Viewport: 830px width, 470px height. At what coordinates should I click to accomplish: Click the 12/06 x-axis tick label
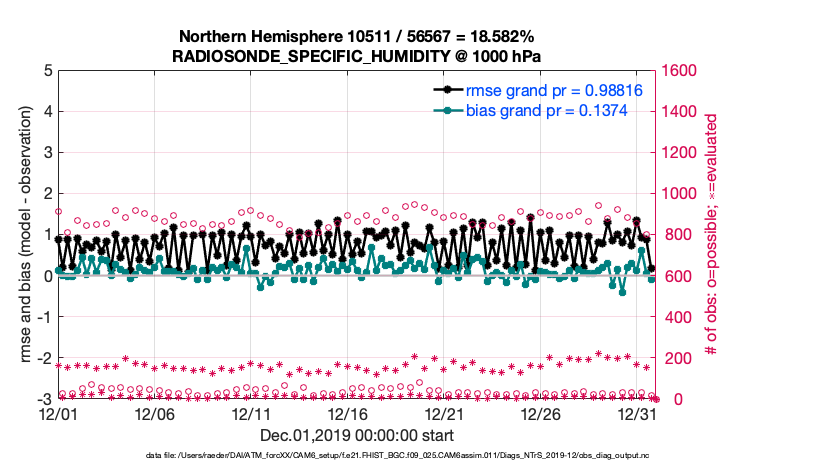point(155,413)
